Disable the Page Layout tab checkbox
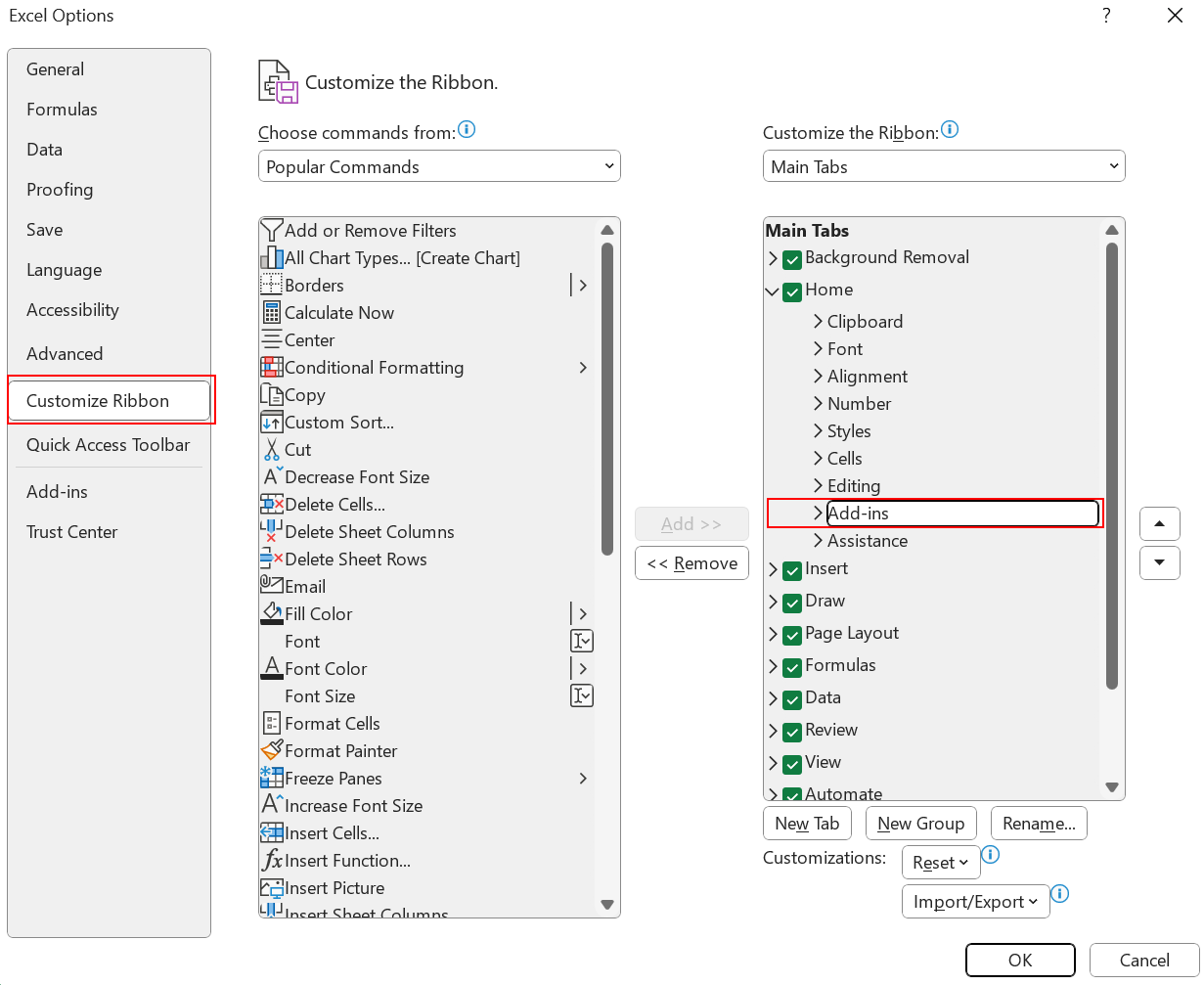 pos(792,635)
